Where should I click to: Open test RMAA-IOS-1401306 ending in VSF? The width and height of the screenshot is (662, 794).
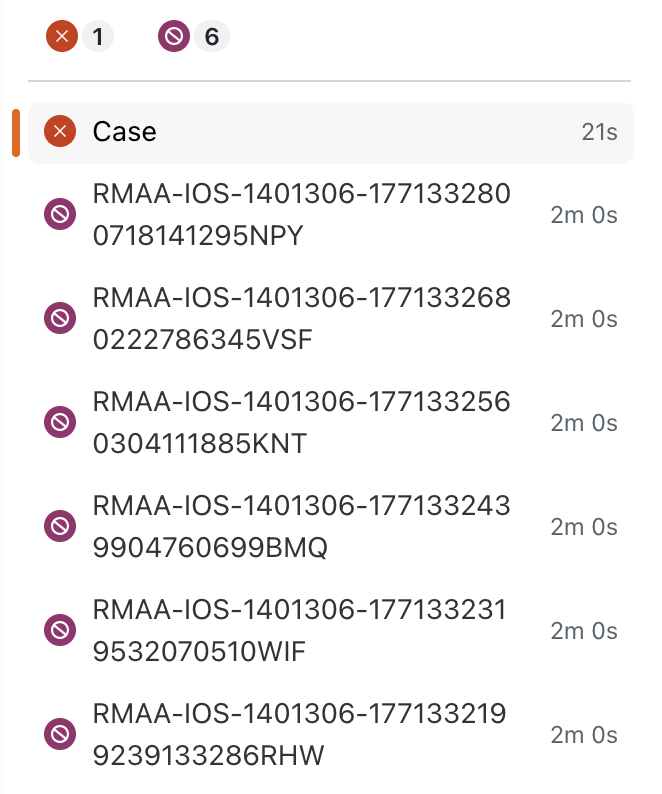[301, 318]
